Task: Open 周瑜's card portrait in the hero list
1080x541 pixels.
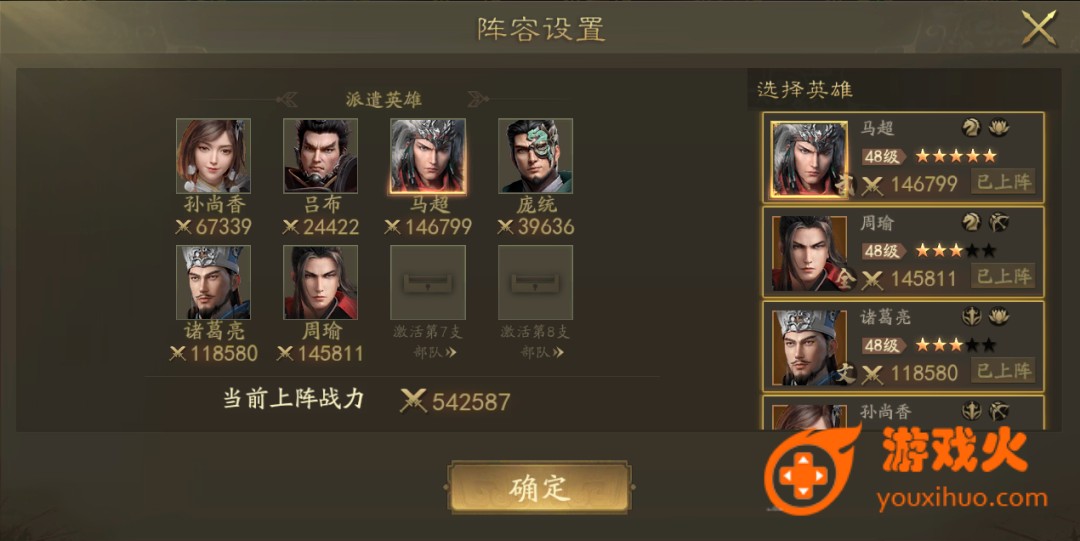Action: (809, 254)
